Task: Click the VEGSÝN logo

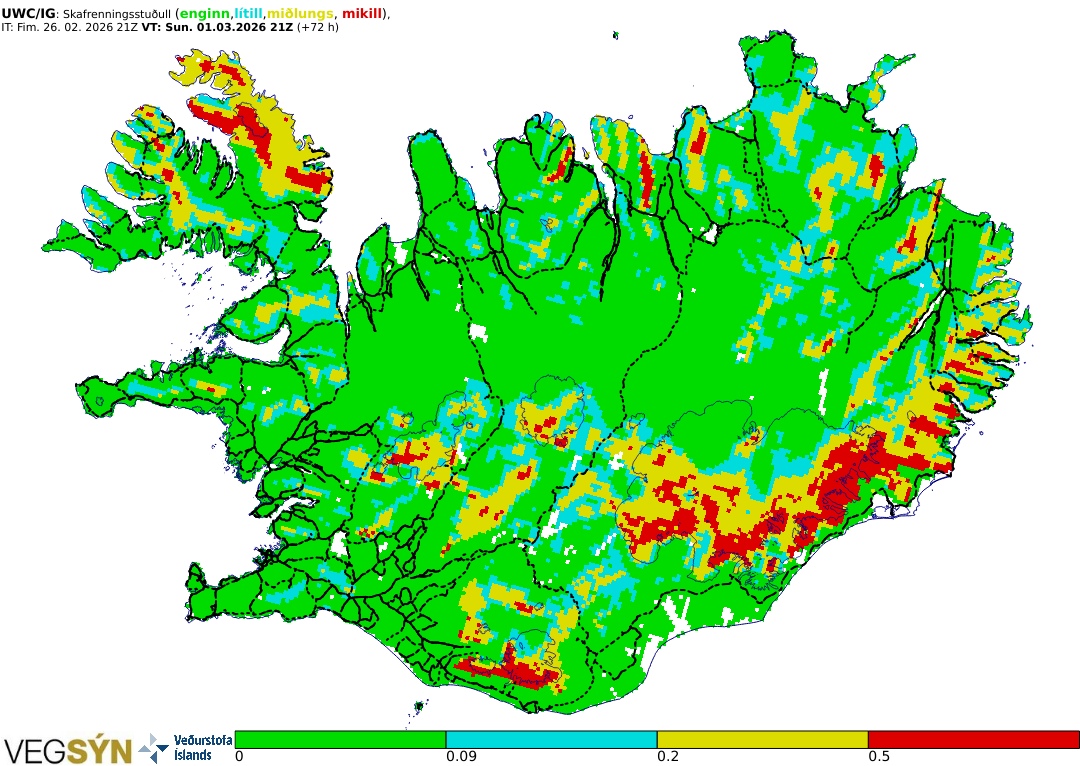Action: [x=68, y=751]
